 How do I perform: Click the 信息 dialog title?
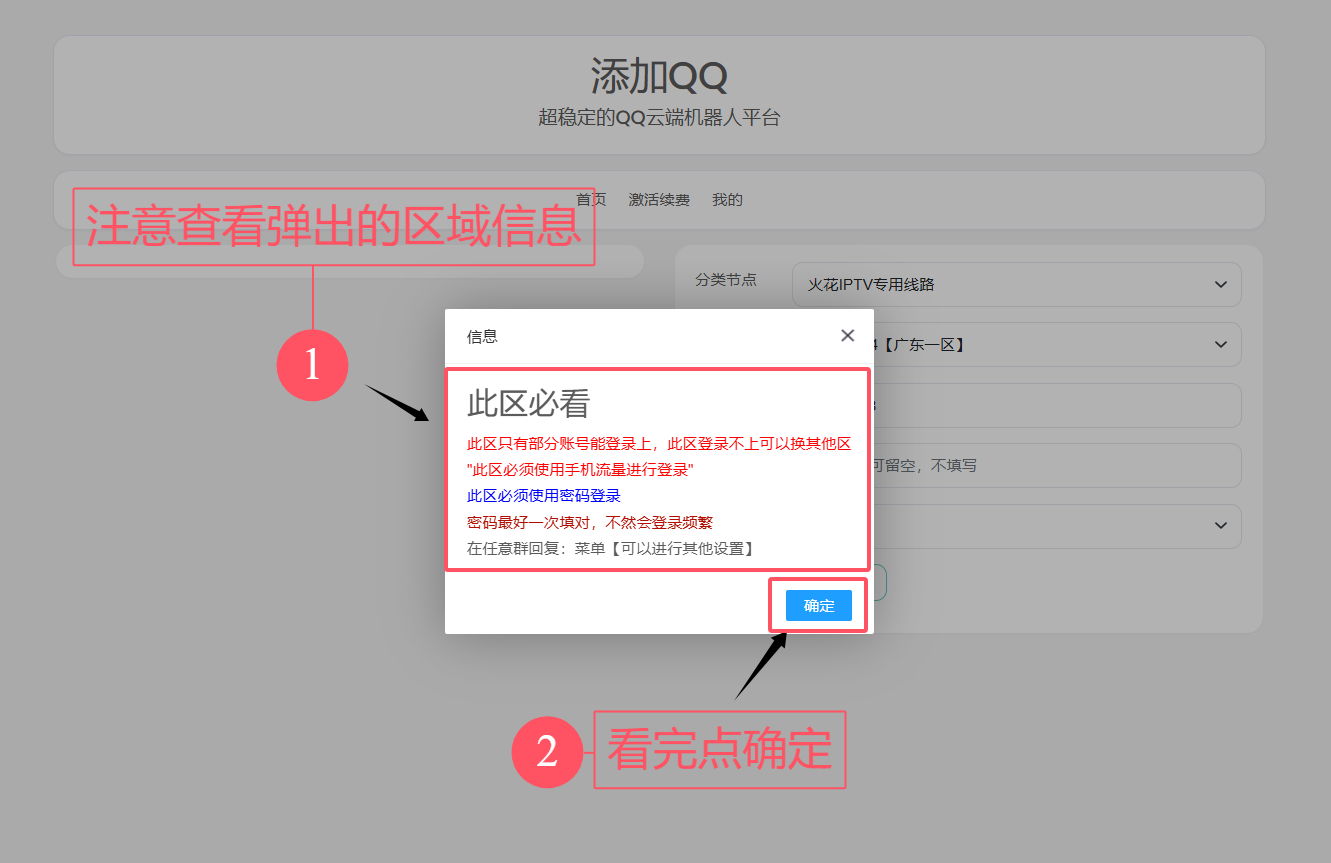[482, 337]
